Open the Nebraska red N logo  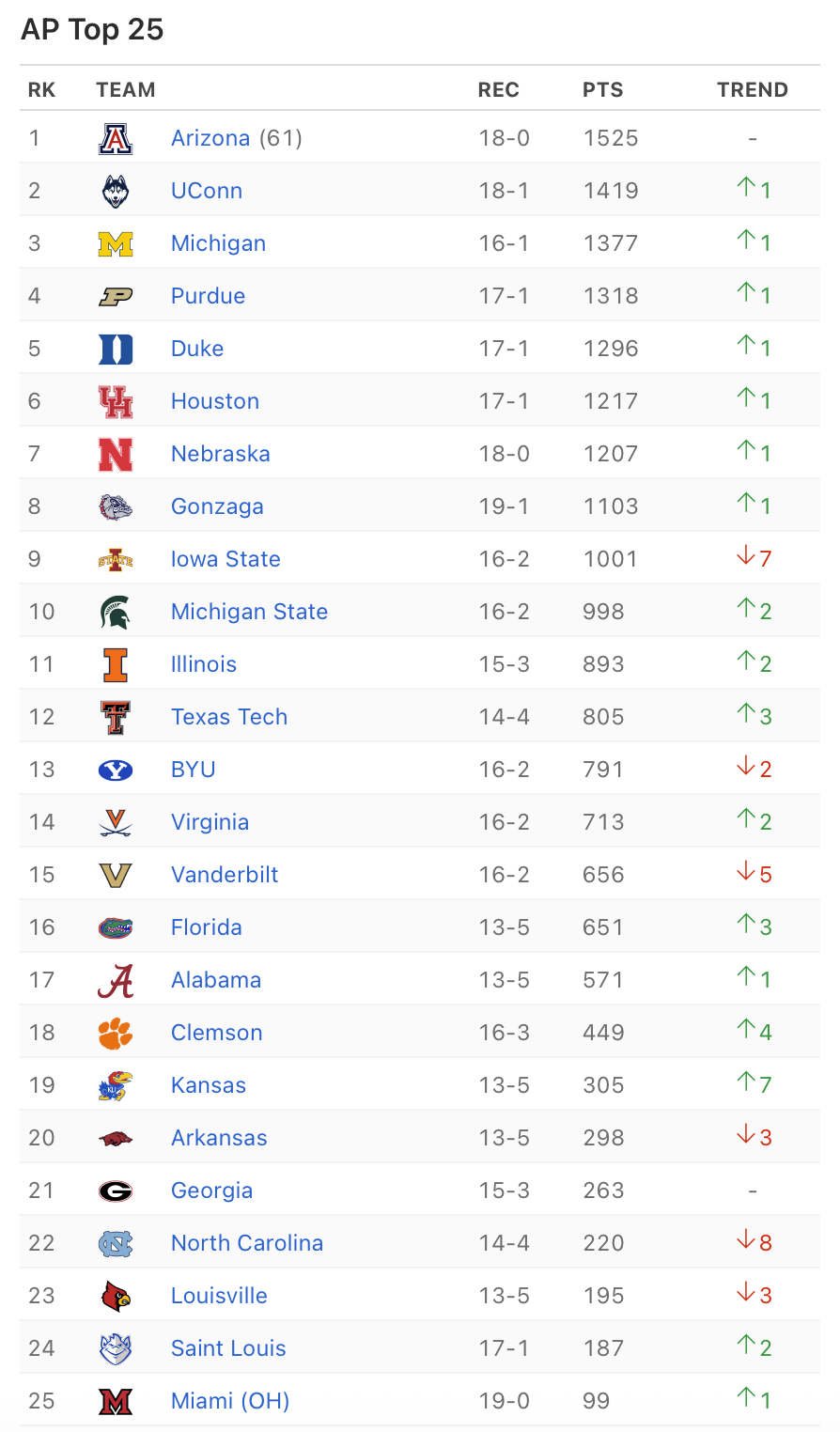(116, 455)
